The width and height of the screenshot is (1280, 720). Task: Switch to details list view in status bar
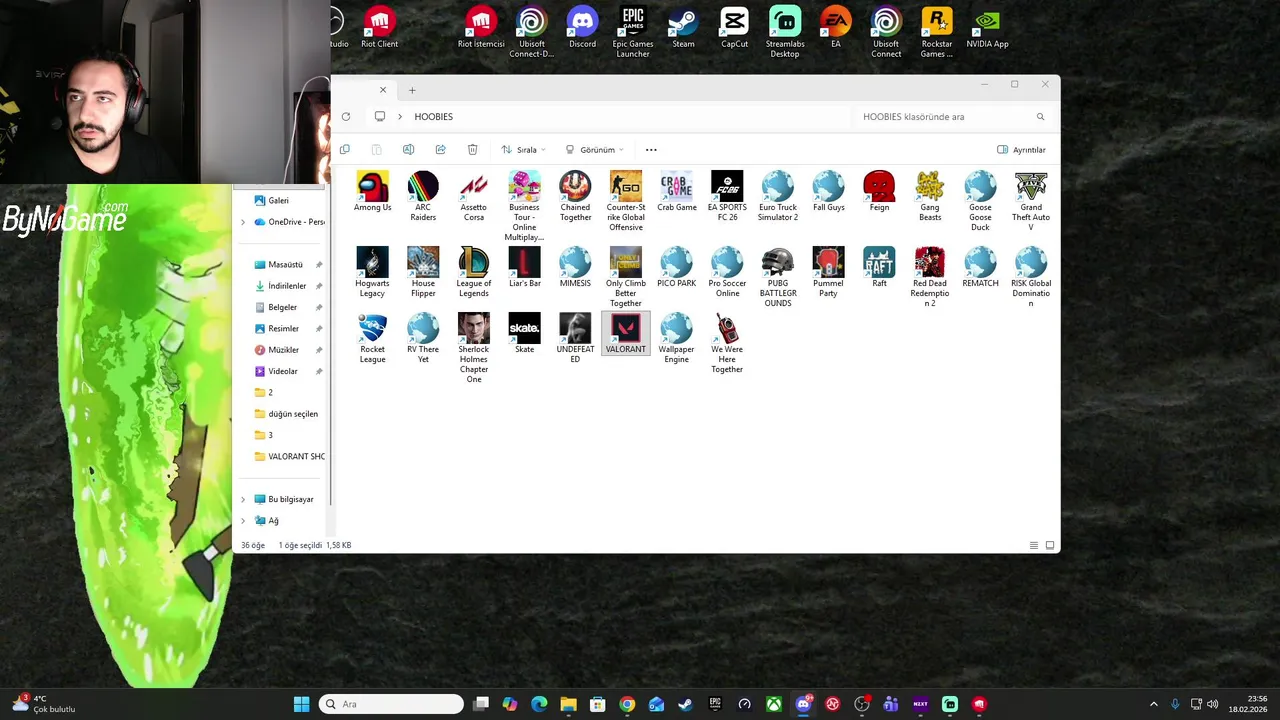[x=1034, y=545]
